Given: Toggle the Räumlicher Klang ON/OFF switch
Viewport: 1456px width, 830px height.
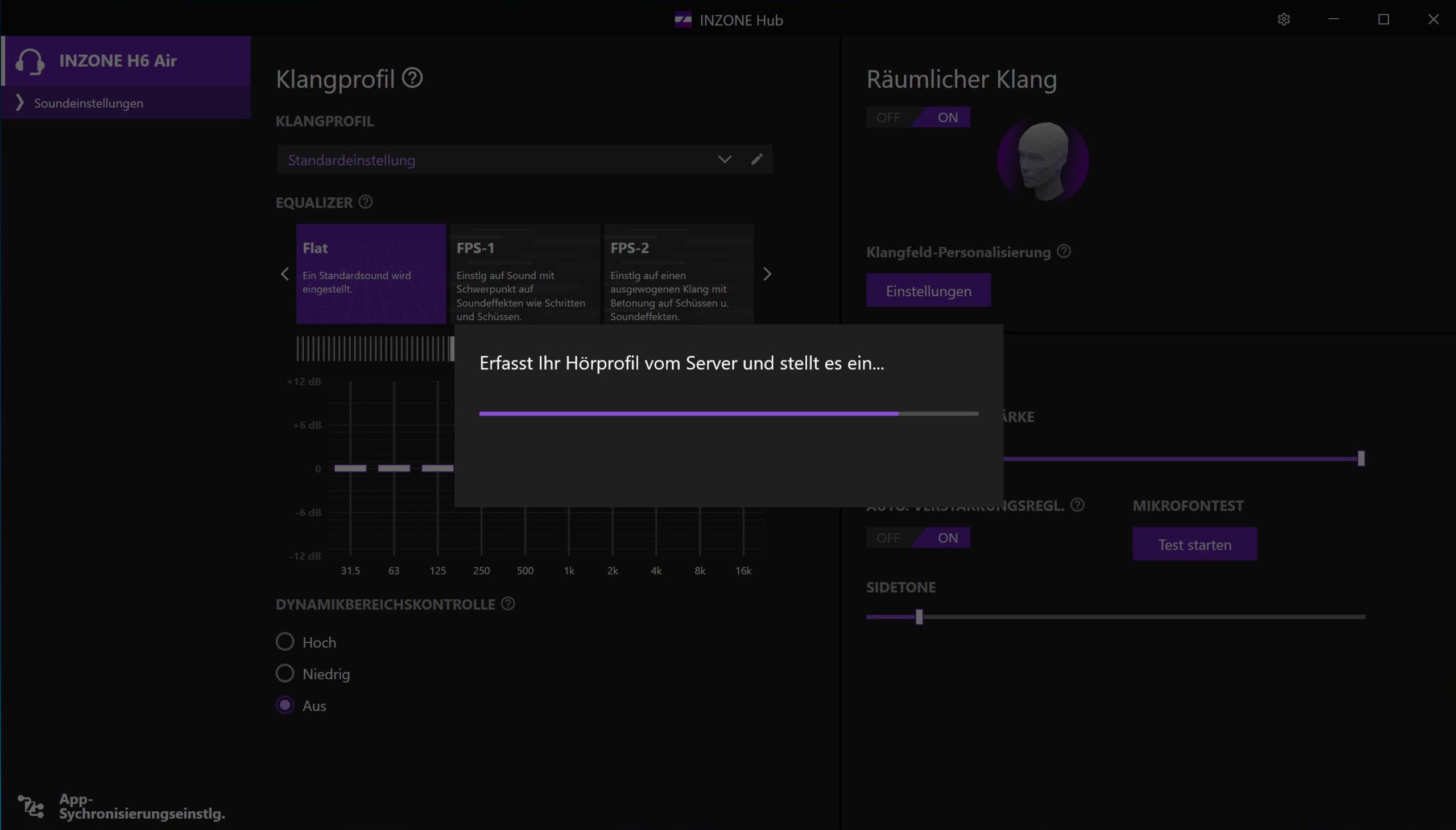Looking at the screenshot, I should (x=917, y=118).
